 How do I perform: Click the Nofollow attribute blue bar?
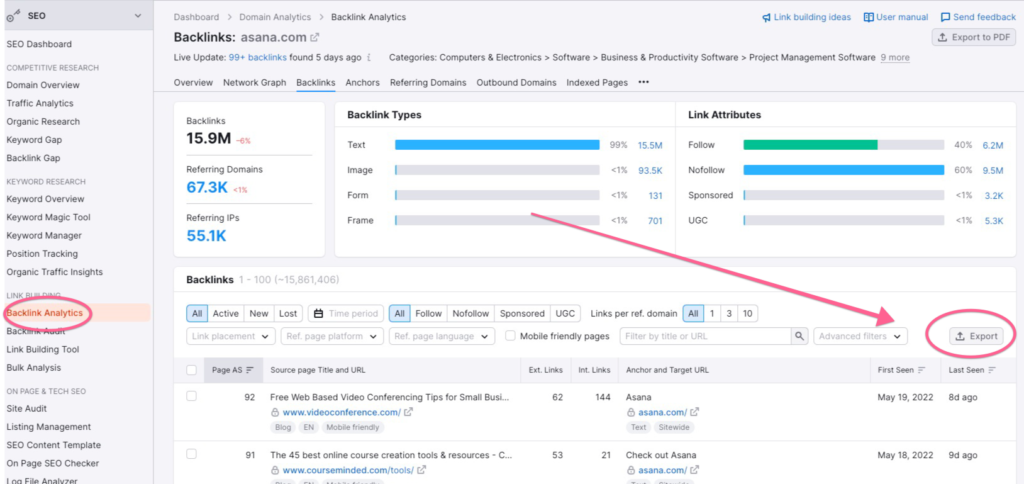click(844, 170)
